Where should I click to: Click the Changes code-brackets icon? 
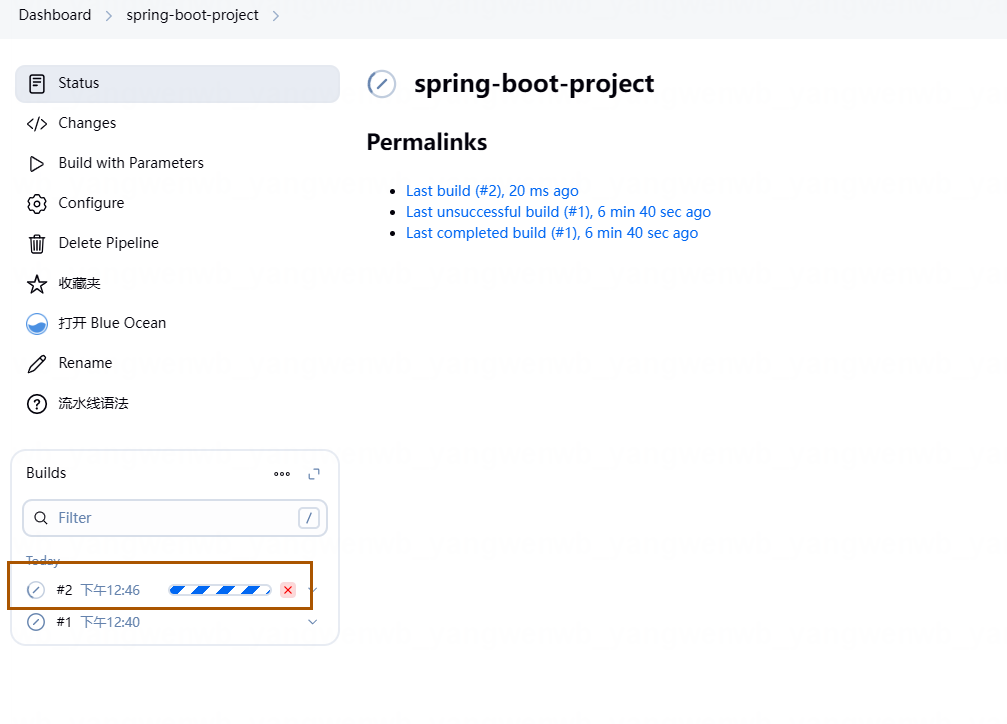click(x=37, y=124)
